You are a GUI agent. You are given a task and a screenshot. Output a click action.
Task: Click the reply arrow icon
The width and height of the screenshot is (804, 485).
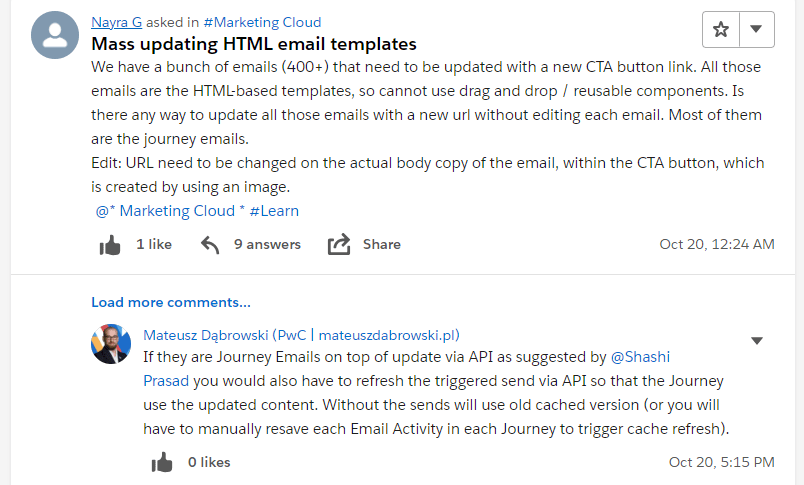pyautogui.click(x=210, y=245)
